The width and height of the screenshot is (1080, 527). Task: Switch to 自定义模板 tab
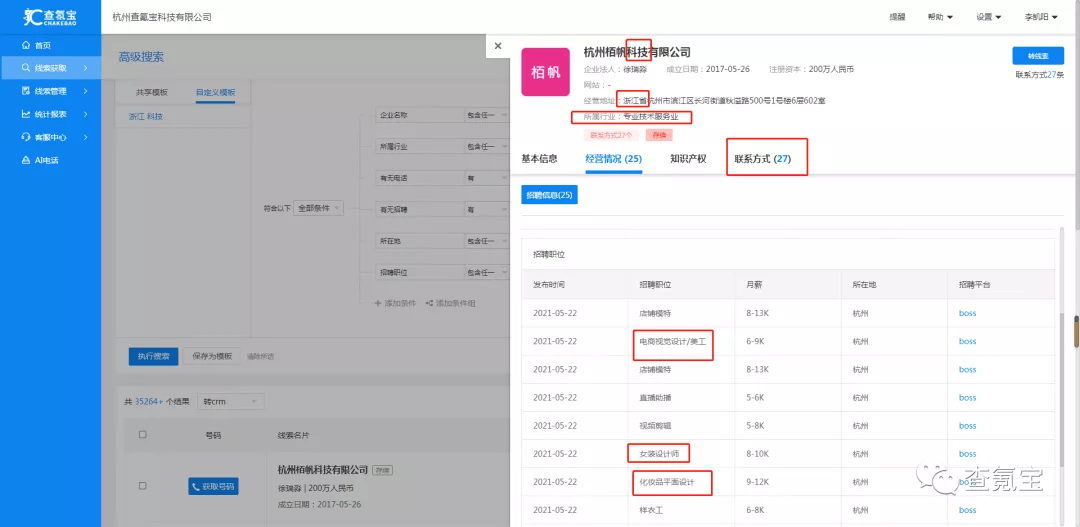click(216, 92)
